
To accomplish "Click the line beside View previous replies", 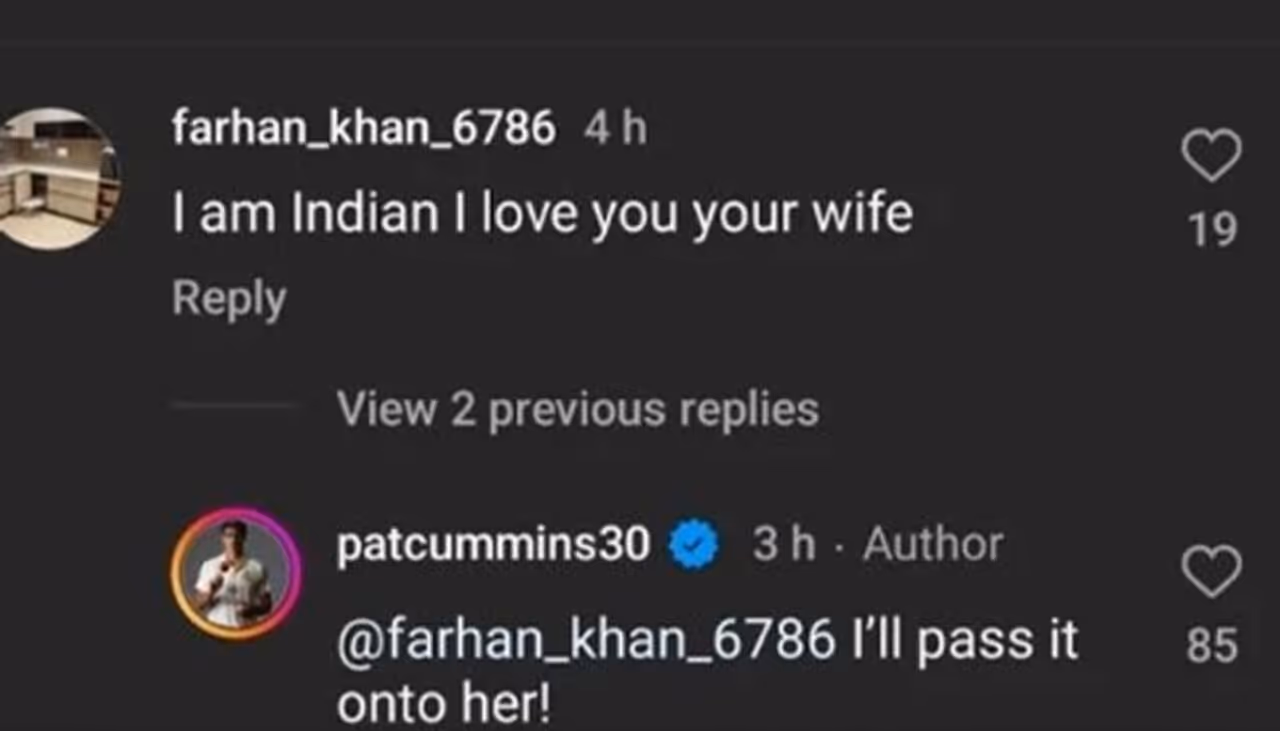I will (x=233, y=407).
